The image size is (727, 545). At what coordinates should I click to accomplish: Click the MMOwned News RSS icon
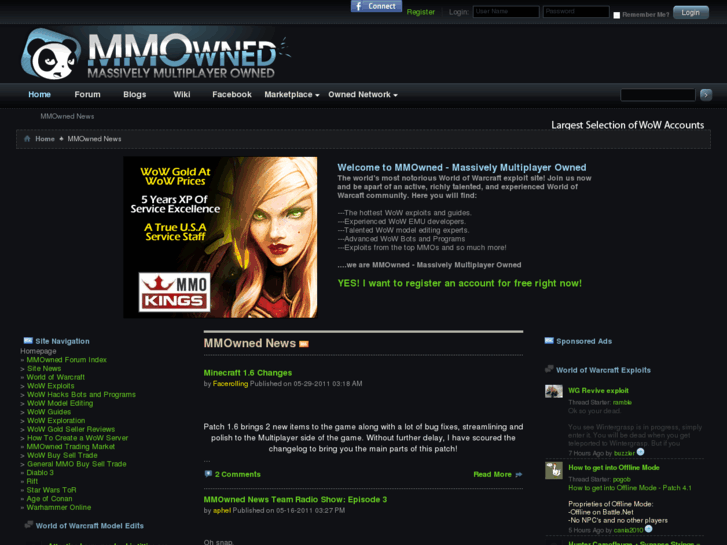click(x=304, y=344)
